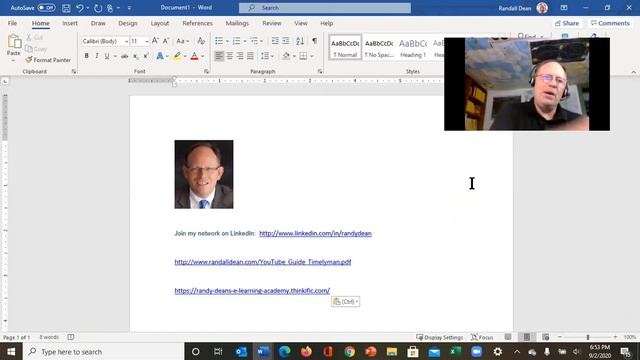
Task: Click the zoom slider handle
Action: coord(588,337)
